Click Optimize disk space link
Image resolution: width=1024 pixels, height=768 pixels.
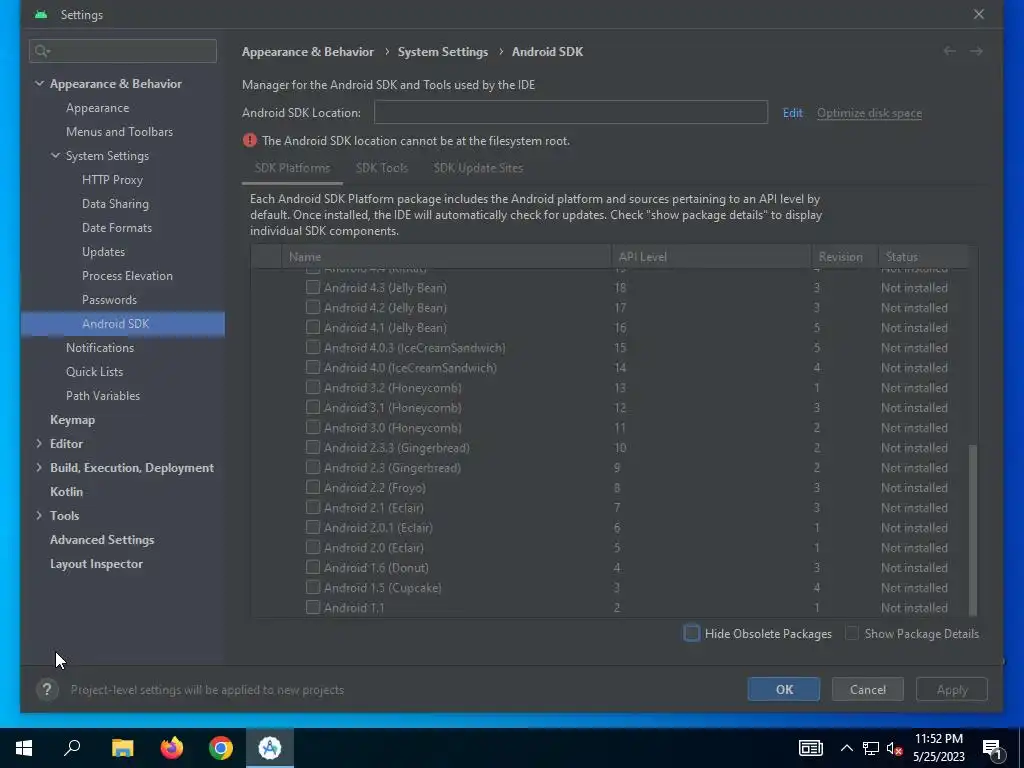pos(869,113)
